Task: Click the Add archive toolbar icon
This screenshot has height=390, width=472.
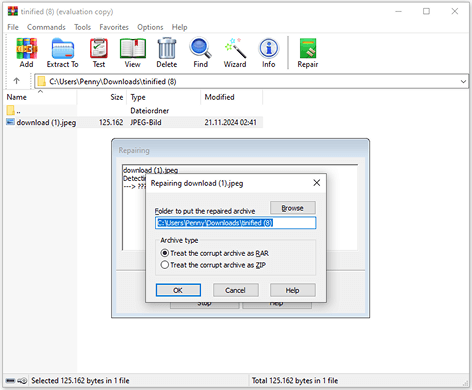Action: pos(26,53)
